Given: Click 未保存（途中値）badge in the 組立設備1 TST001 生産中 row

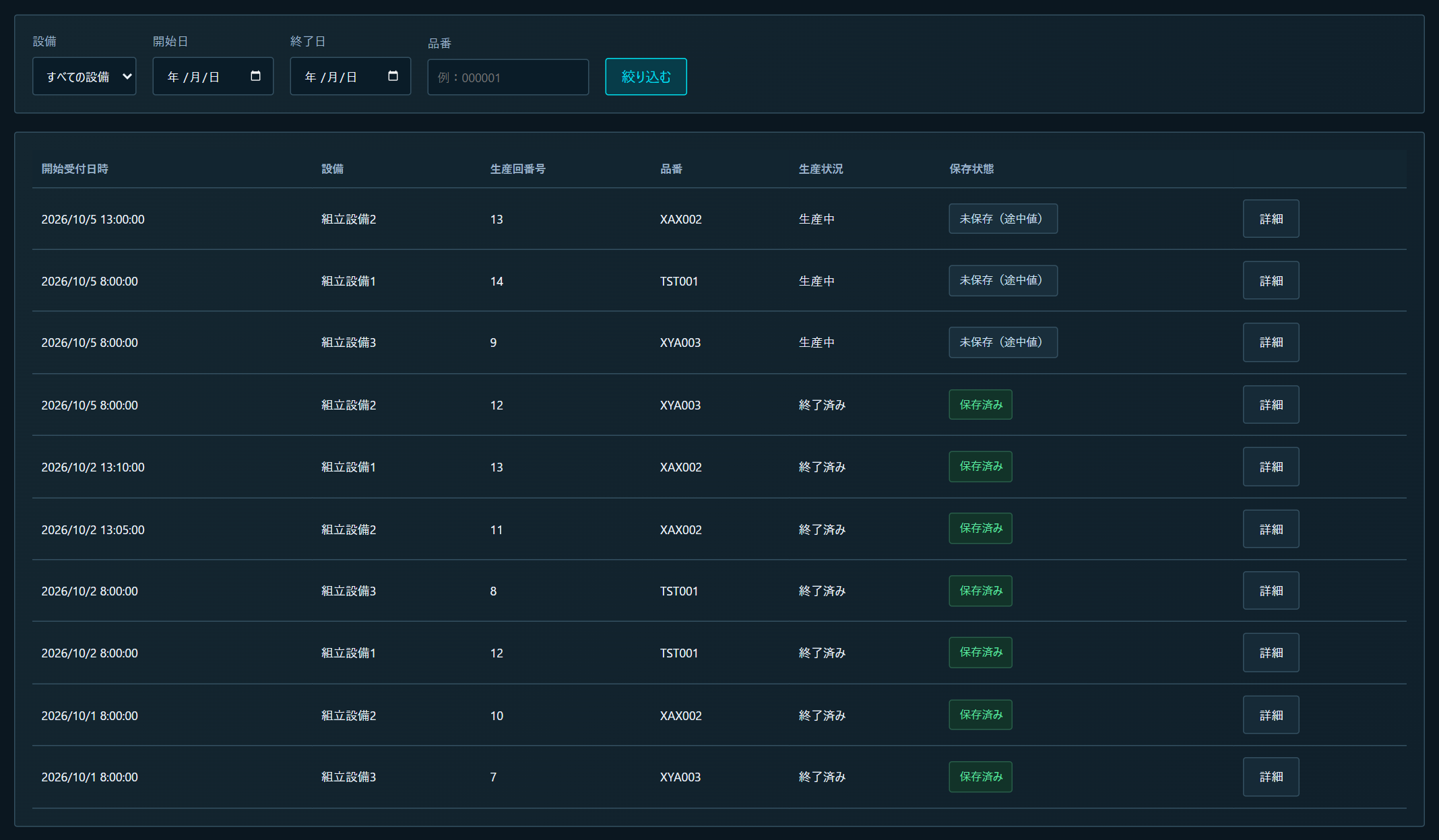Looking at the screenshot, I should (1003, 280).
